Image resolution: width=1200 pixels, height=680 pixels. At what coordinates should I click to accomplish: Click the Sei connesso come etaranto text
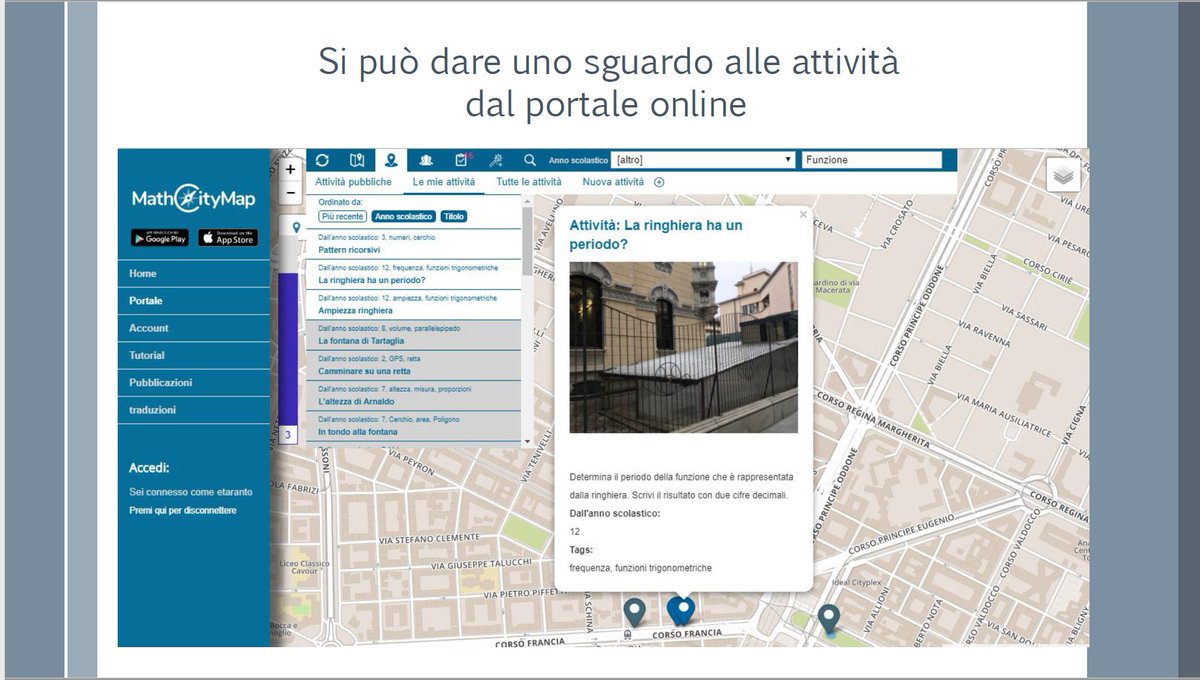coord(191,492)
